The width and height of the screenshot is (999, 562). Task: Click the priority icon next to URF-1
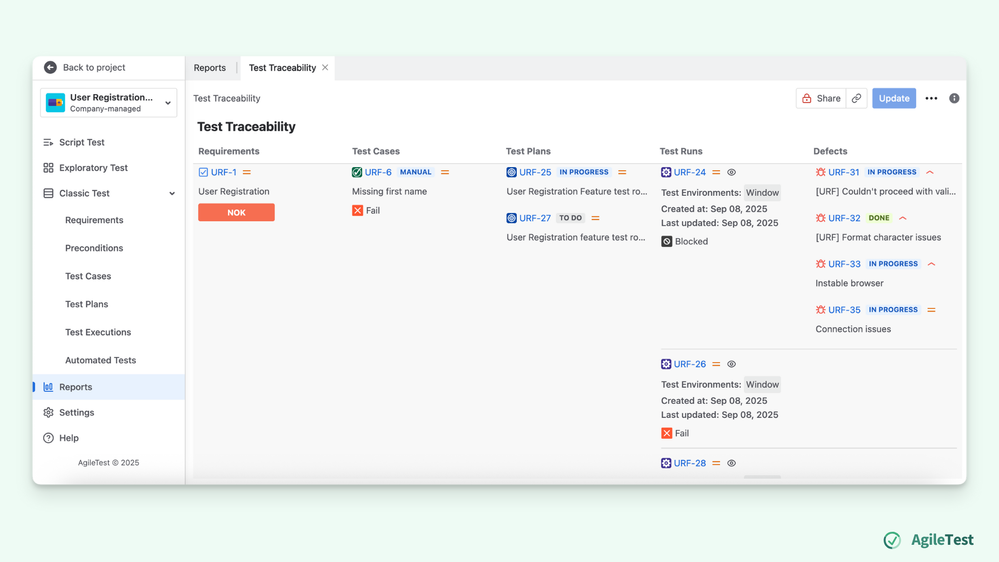click(247, 172)
